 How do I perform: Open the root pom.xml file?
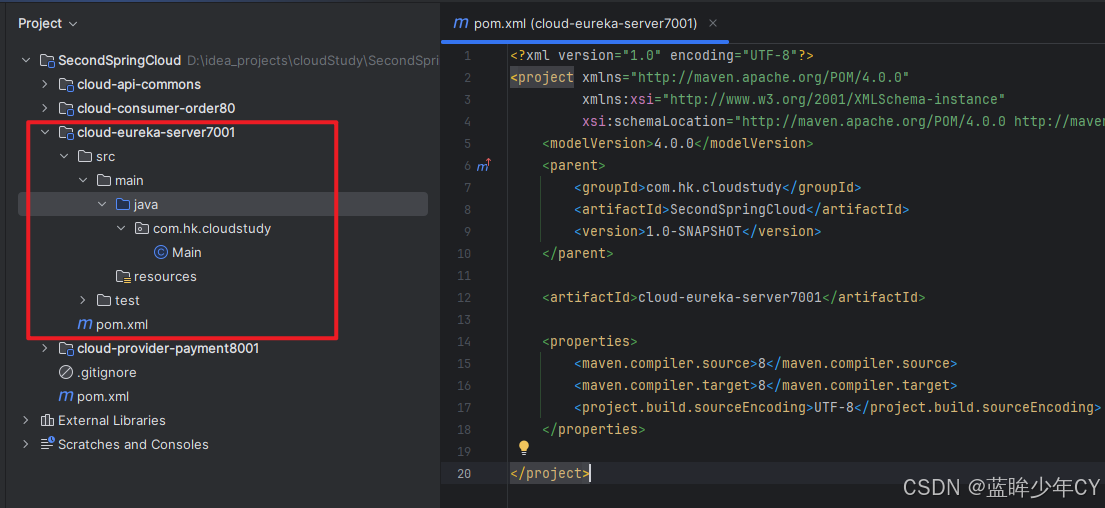point(103,396)
